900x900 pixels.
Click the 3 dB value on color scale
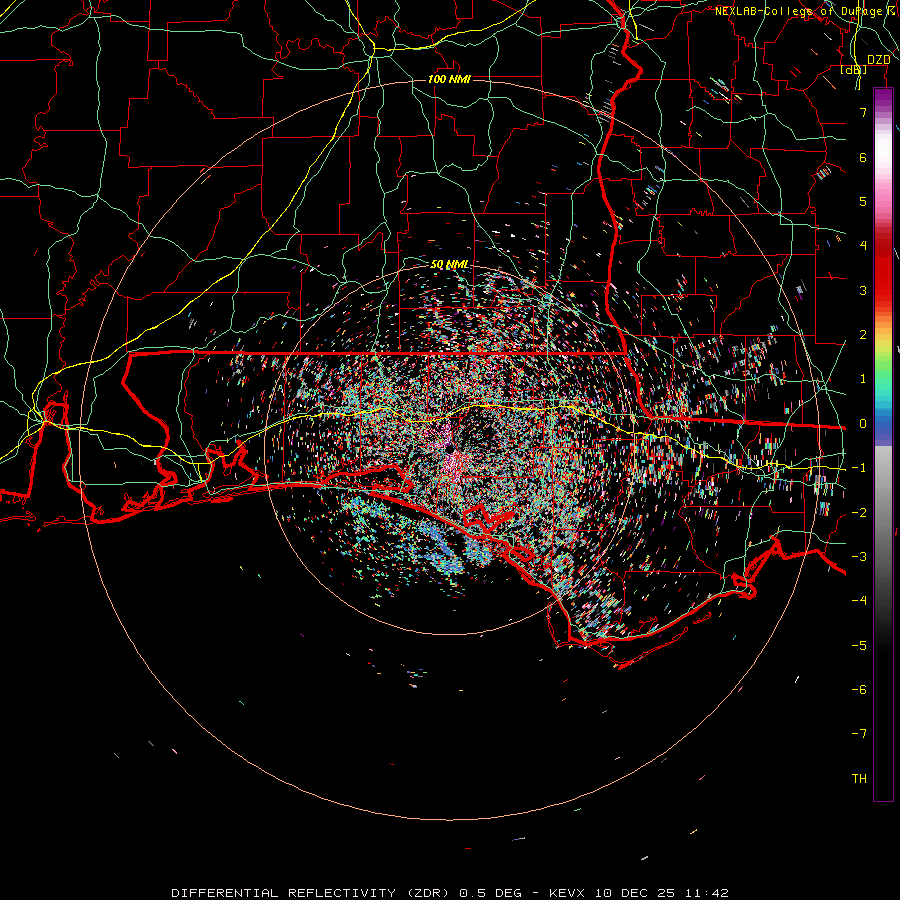(863, 290)
